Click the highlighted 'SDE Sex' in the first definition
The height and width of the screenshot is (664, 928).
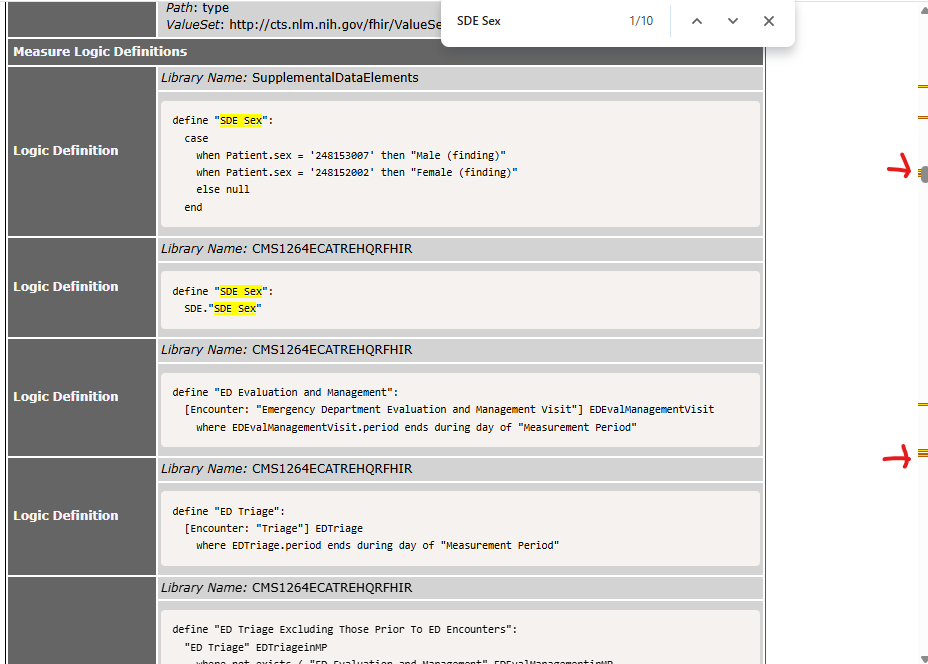click(241, 120)
